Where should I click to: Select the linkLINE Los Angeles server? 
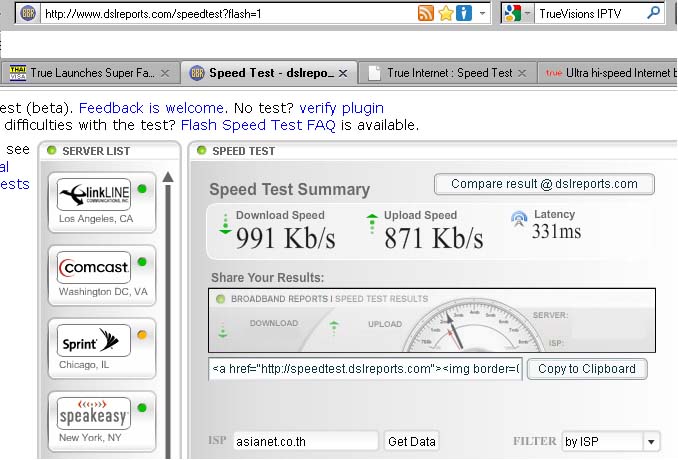point(102,202)
